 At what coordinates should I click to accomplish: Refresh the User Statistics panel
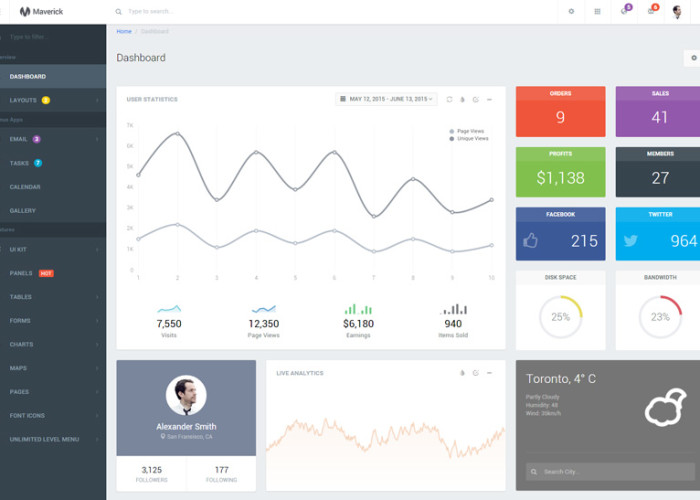[450, 100]
